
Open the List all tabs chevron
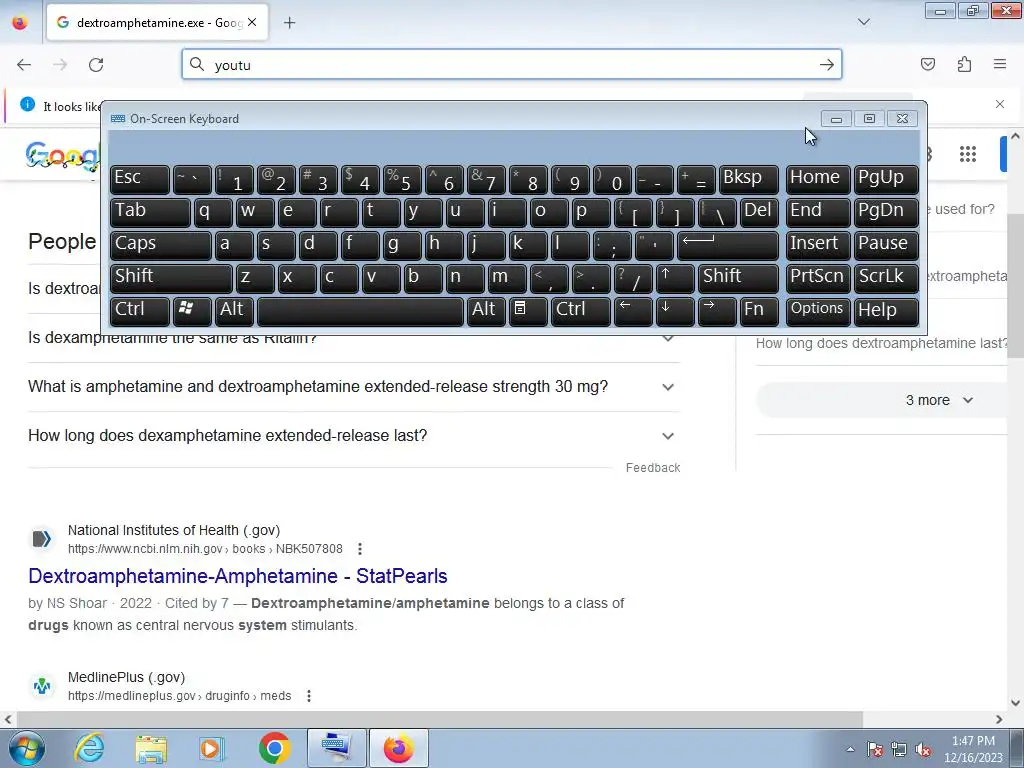click(x=863, y=22)
